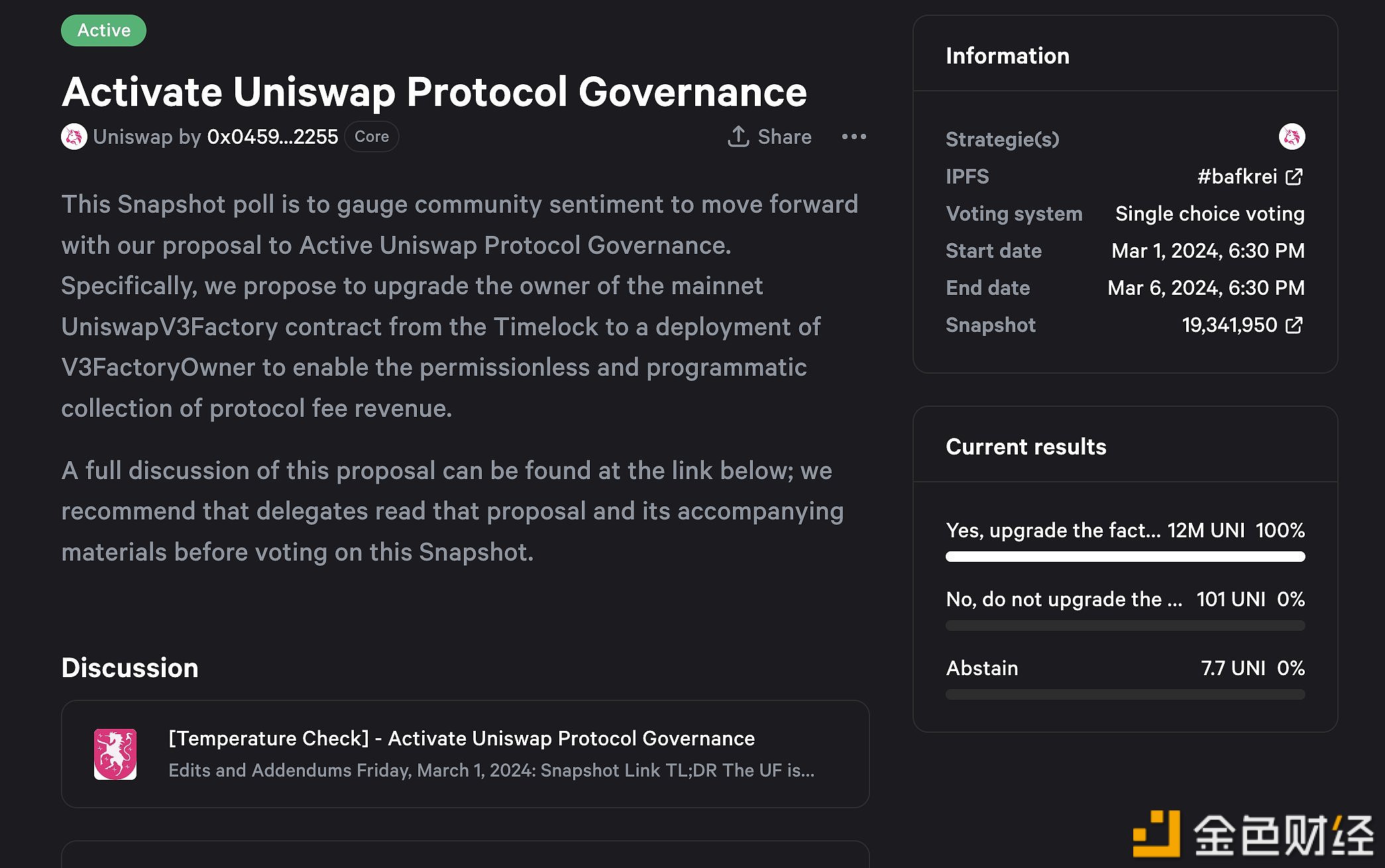Click the Uniswap strategy icon in Information
This screenshot has height=868, width=1385.
(x=1292, y=137)
